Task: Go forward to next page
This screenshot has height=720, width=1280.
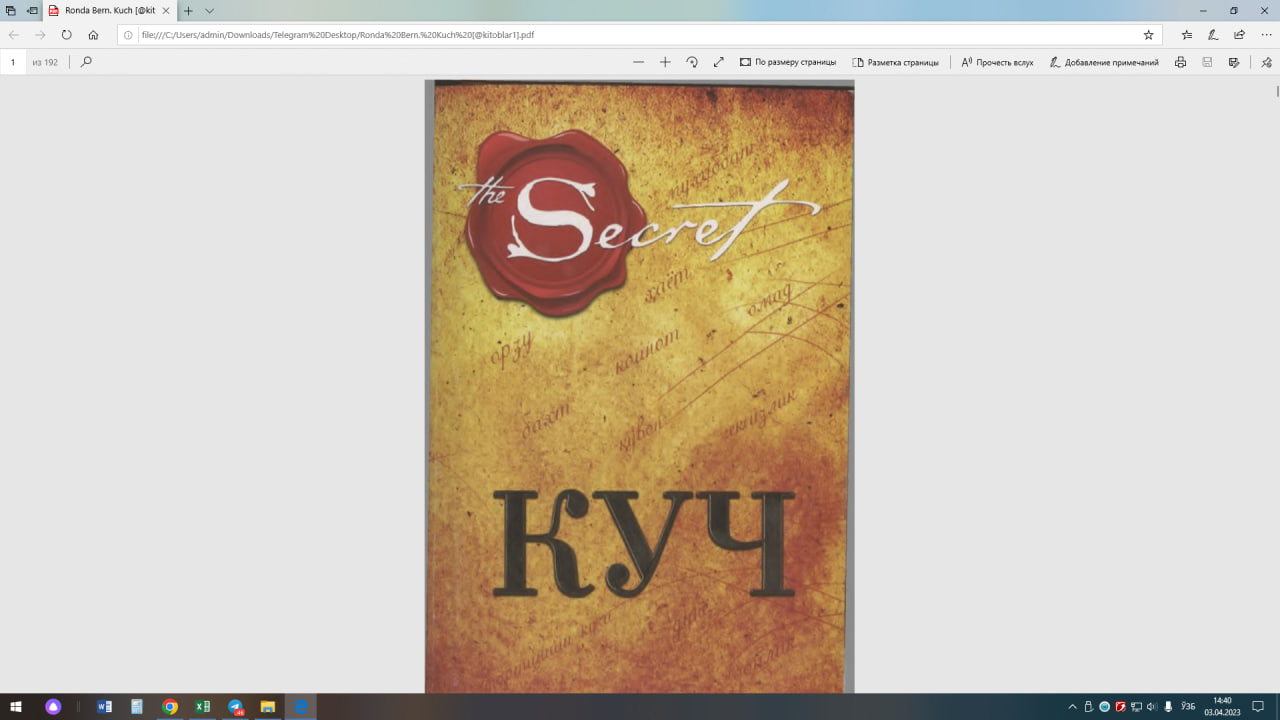Action: point(40,34)
